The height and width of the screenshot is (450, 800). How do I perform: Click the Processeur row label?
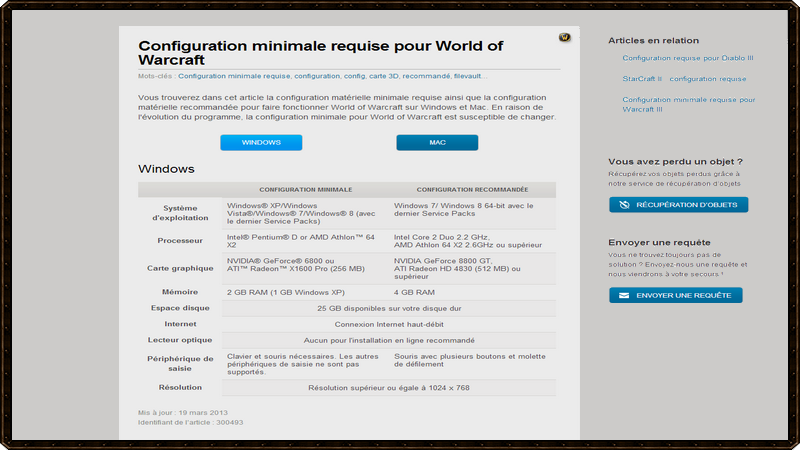[x=180, y=240]
